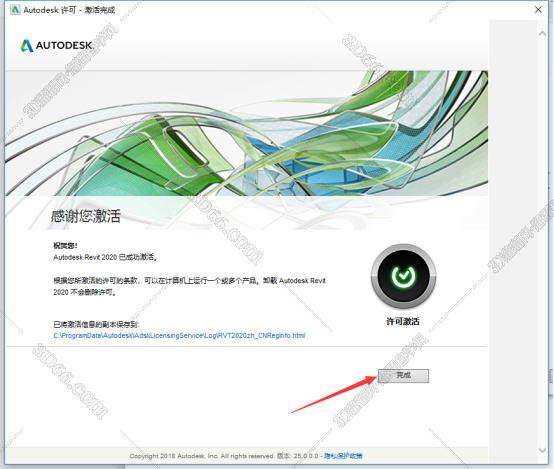
Task: Close the Autodesk 许可 window
Action: coord(538,10)
